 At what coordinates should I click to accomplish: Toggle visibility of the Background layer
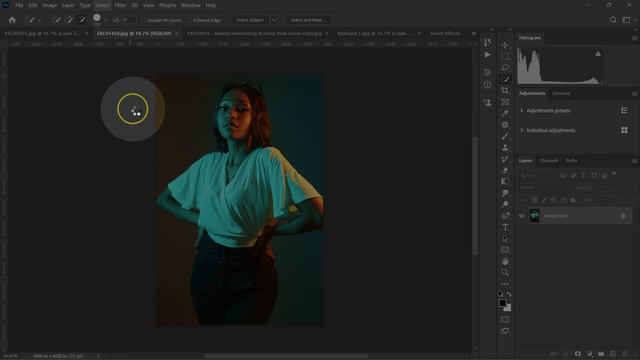(522, 216)
